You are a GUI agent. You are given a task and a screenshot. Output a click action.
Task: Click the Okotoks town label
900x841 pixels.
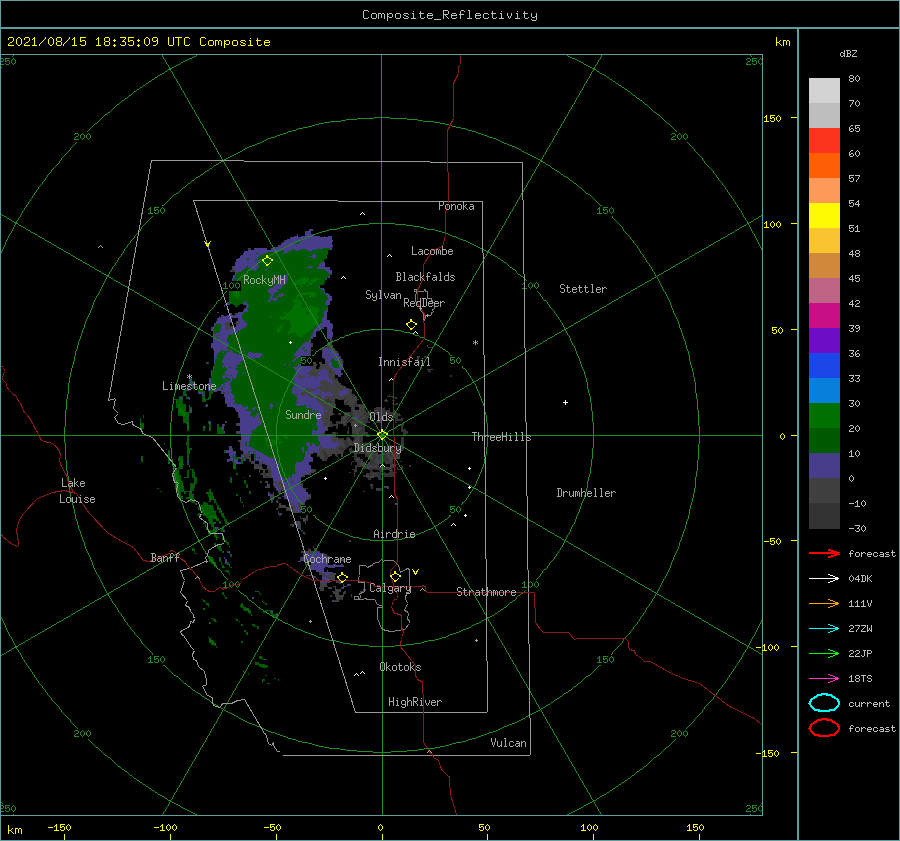(x=400, y=667)
